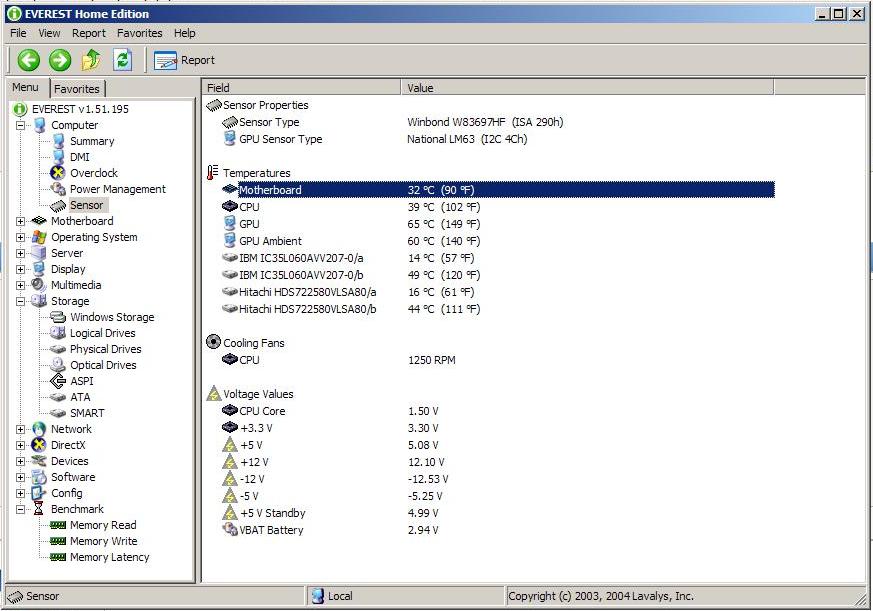
Task: Expand the Network tree node
Action: [x=21, y=429]
